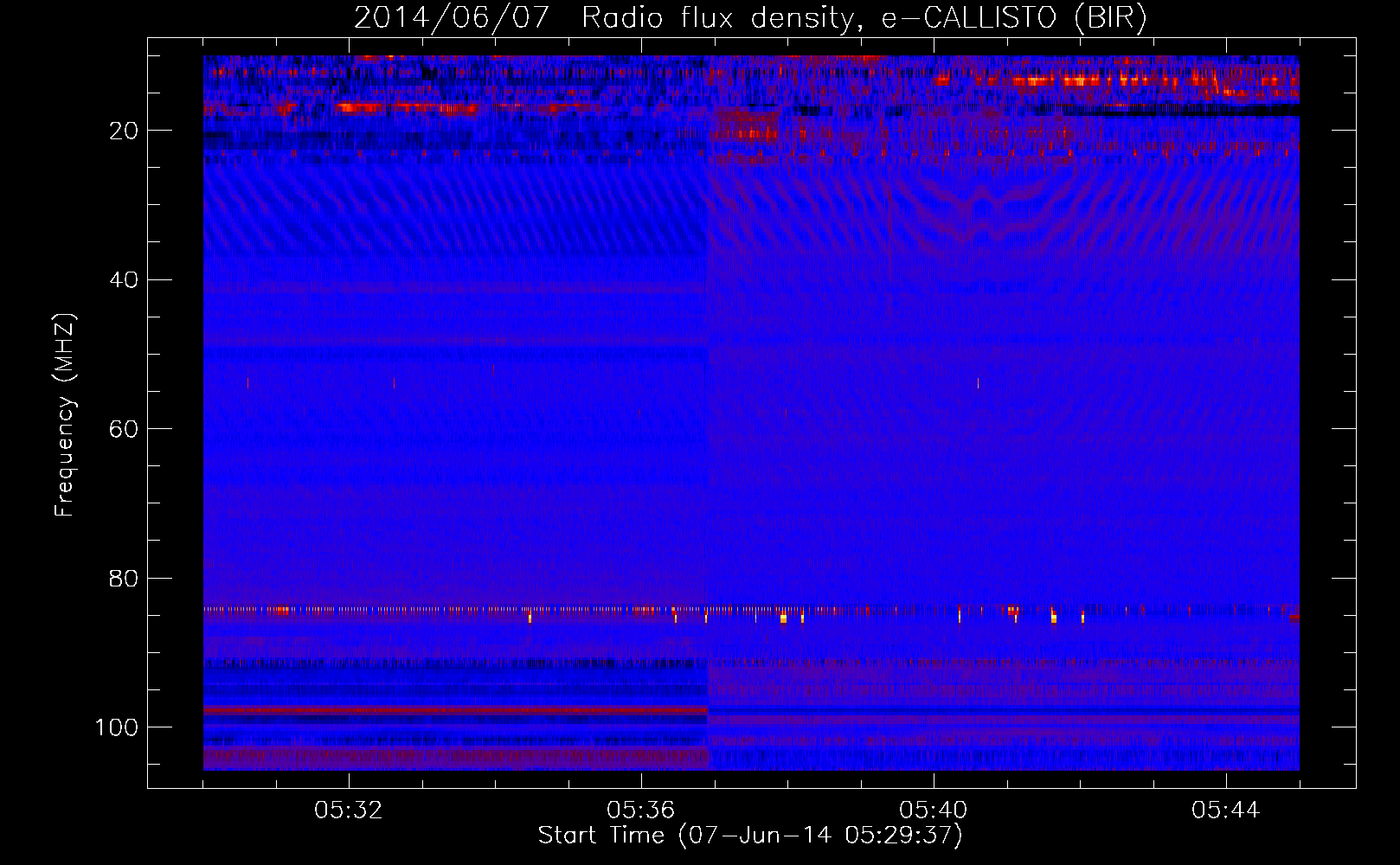Select the orange-red emission near 17 MHz at 05:32
The image size is (1400, 865).
pyautogui.click(x=359, y=108)
